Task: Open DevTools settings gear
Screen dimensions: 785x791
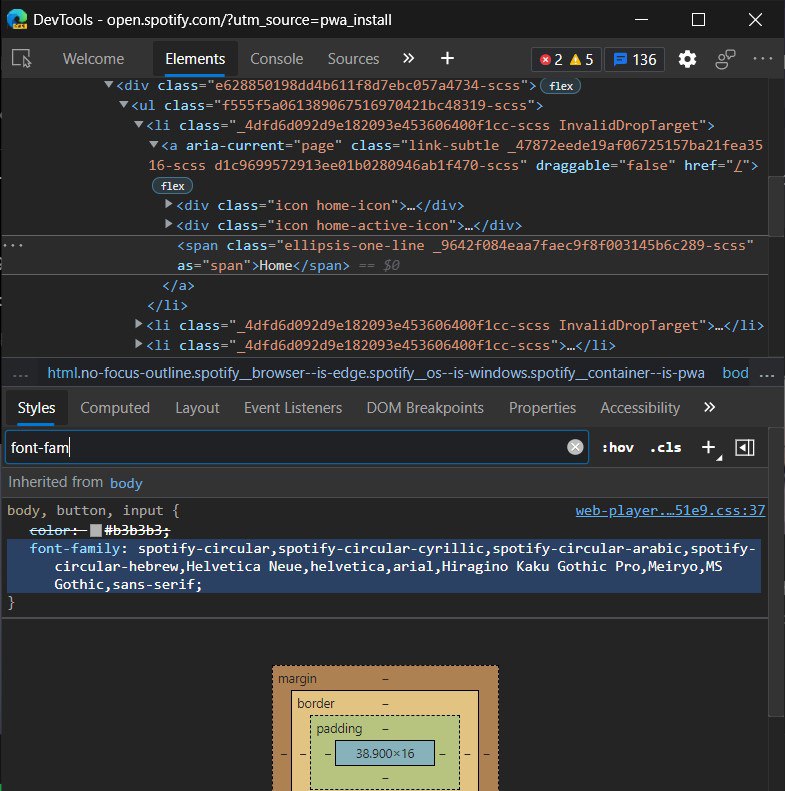Action: (x=687, y=59)
